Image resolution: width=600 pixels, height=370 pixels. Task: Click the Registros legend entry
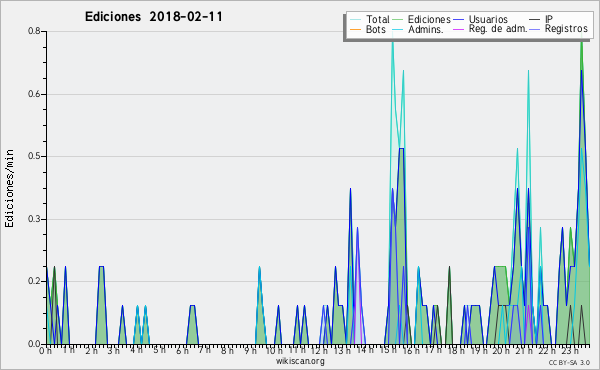[x=559, y=29]
